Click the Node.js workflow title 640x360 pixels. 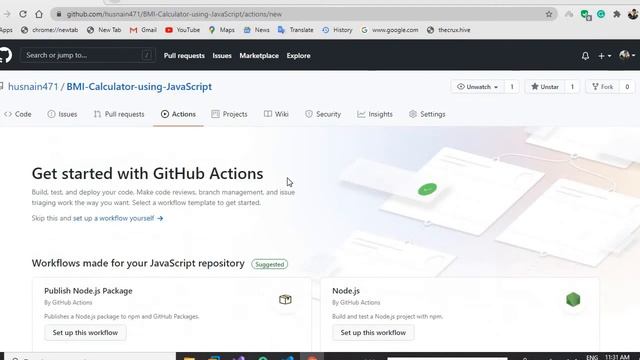click(x=346, y=291)
